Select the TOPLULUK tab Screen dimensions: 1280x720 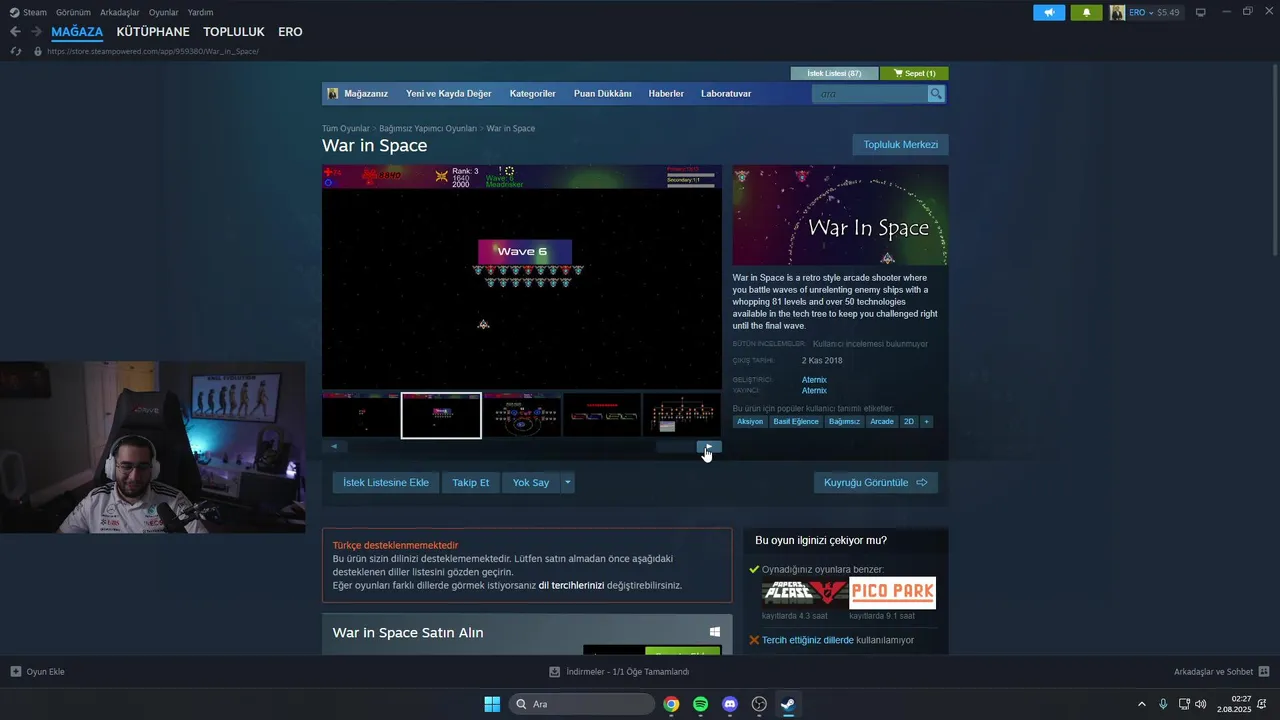234,32
